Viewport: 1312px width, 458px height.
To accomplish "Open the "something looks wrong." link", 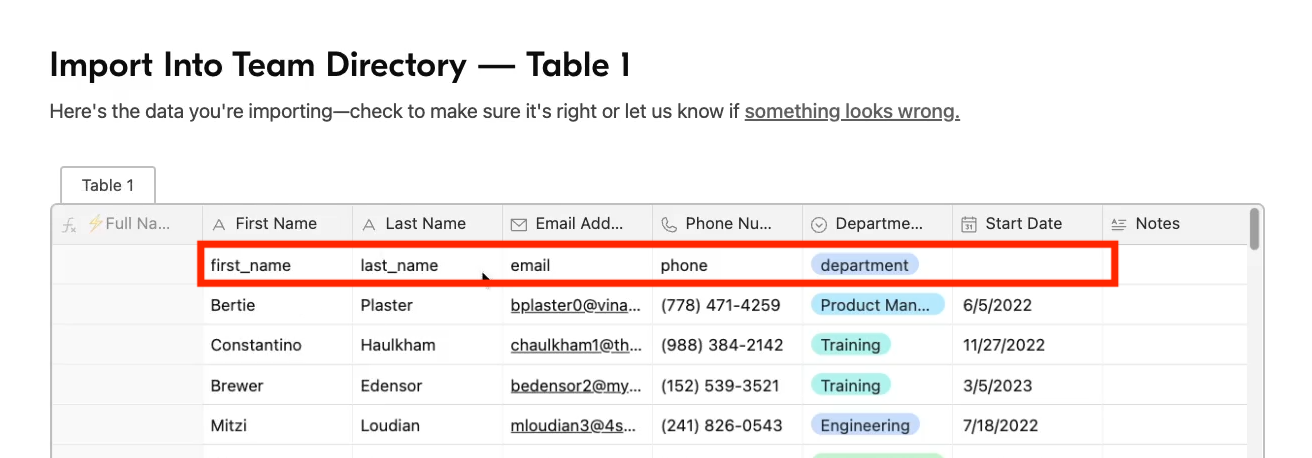I will click(852, 111).
